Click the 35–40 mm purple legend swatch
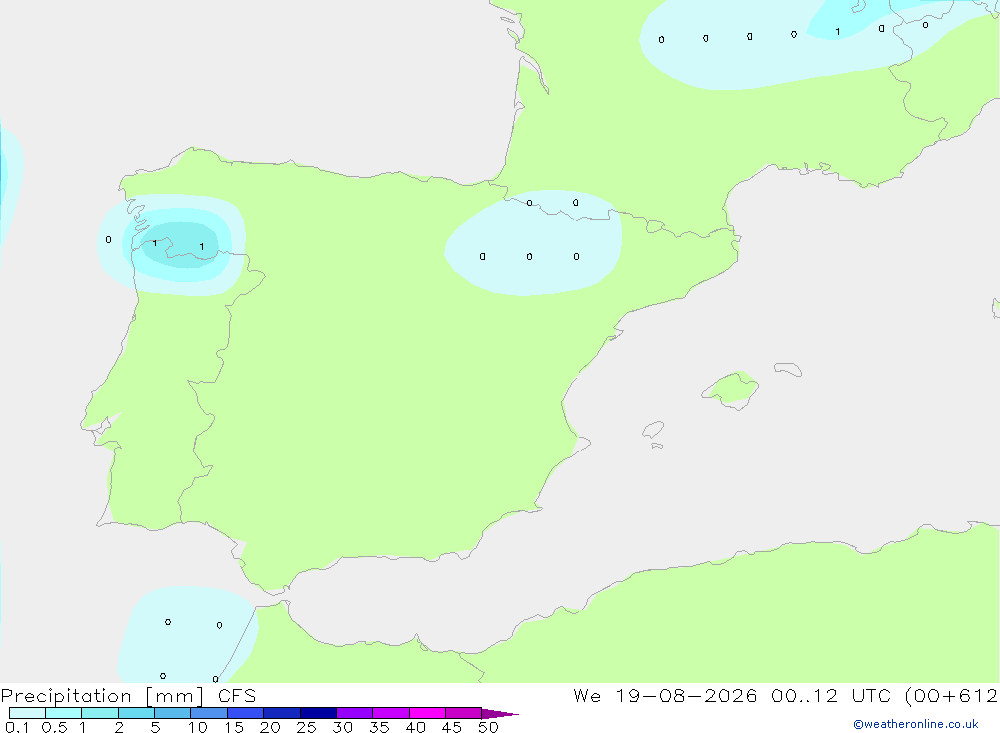The height and width of the screenshot is (733, 1000). [x=391, y=713]
